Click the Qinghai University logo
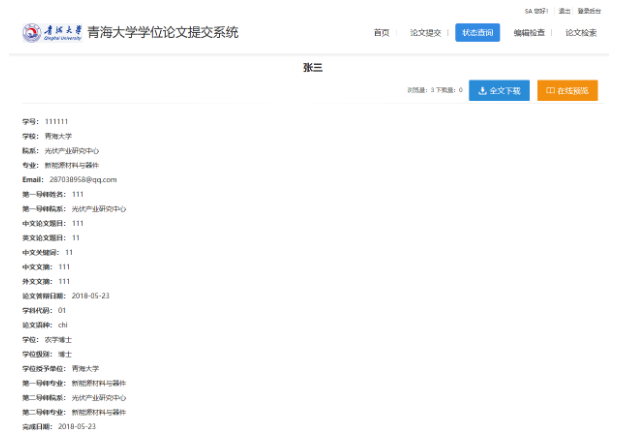The width and height of the screenshot is (632, 448). click(52, 33)
